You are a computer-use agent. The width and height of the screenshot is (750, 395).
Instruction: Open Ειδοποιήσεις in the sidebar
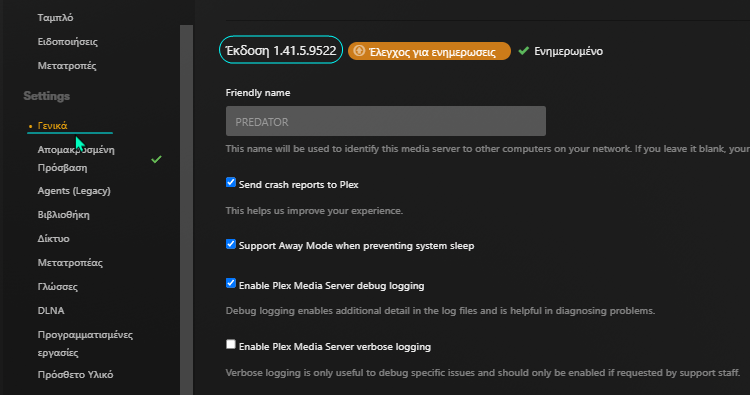pos(67,42)
